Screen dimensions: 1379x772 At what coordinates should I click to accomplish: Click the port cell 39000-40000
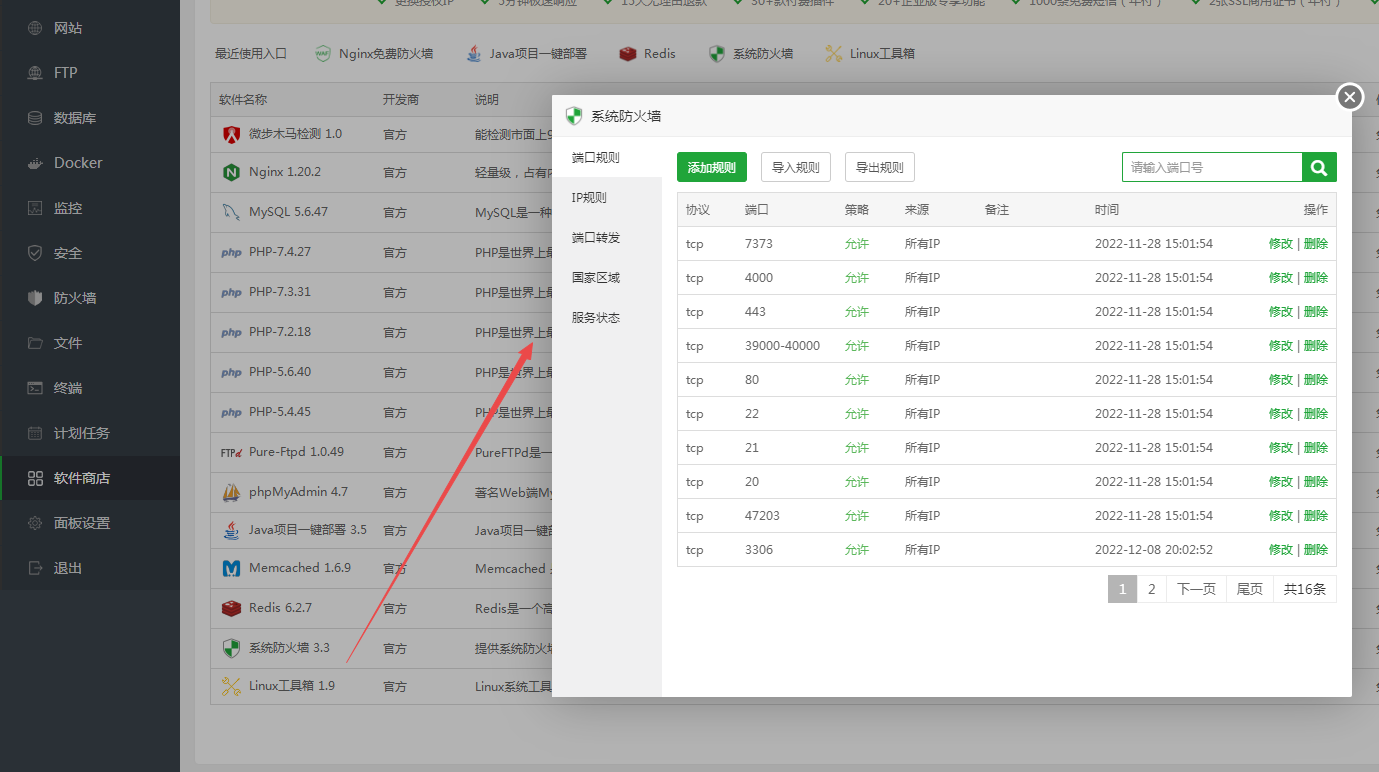tap(782, 346)
